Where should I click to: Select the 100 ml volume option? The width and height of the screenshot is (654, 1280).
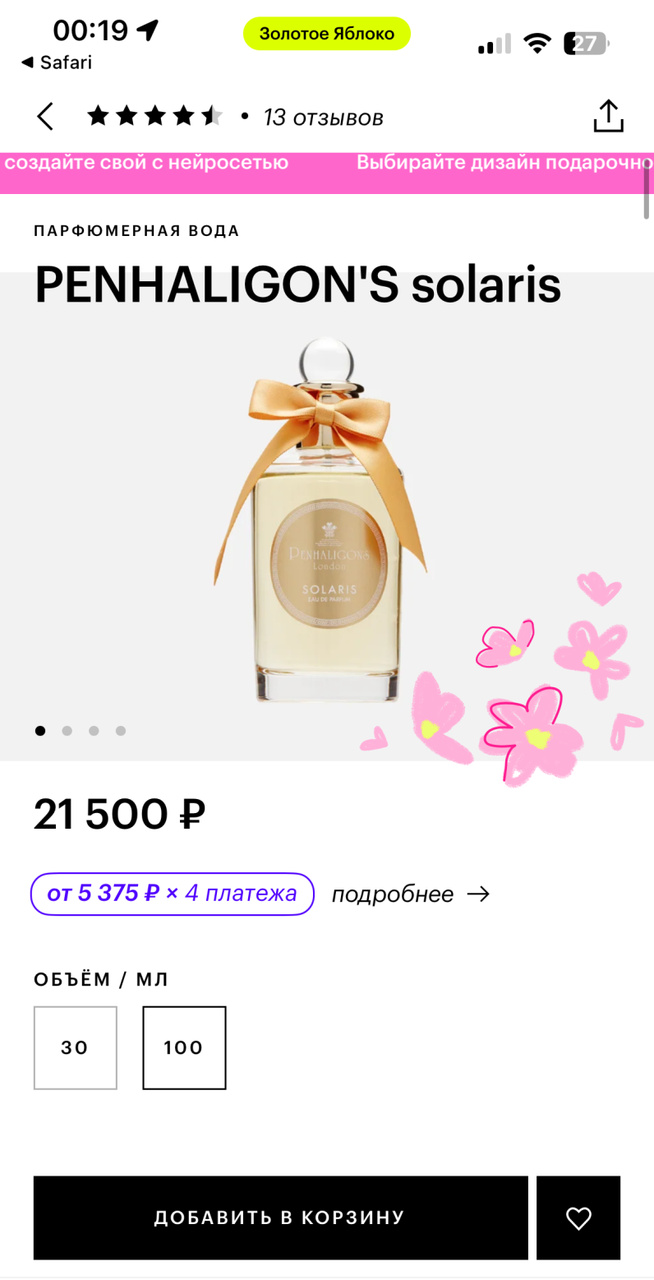(184, 1047)
